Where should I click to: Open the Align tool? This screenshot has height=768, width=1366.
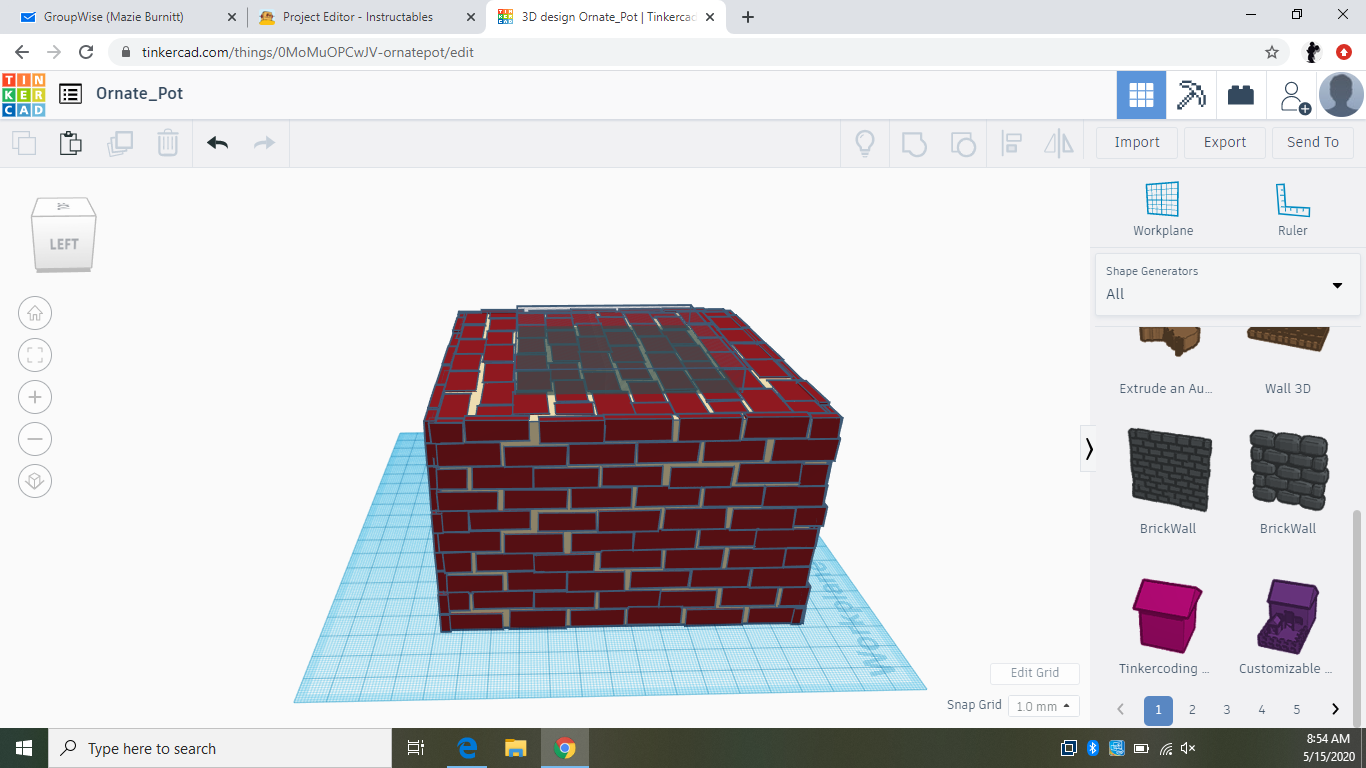pos(1011,143)
